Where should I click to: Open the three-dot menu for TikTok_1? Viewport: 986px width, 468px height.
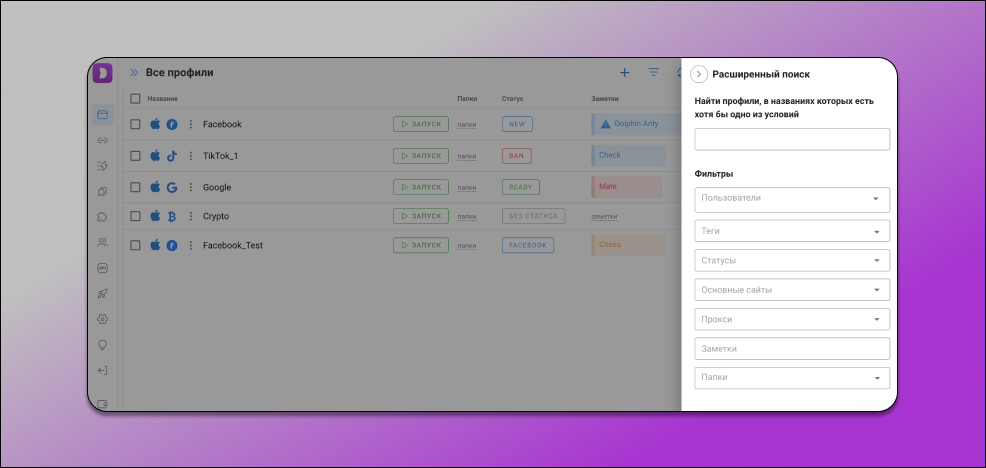(190, 156)
